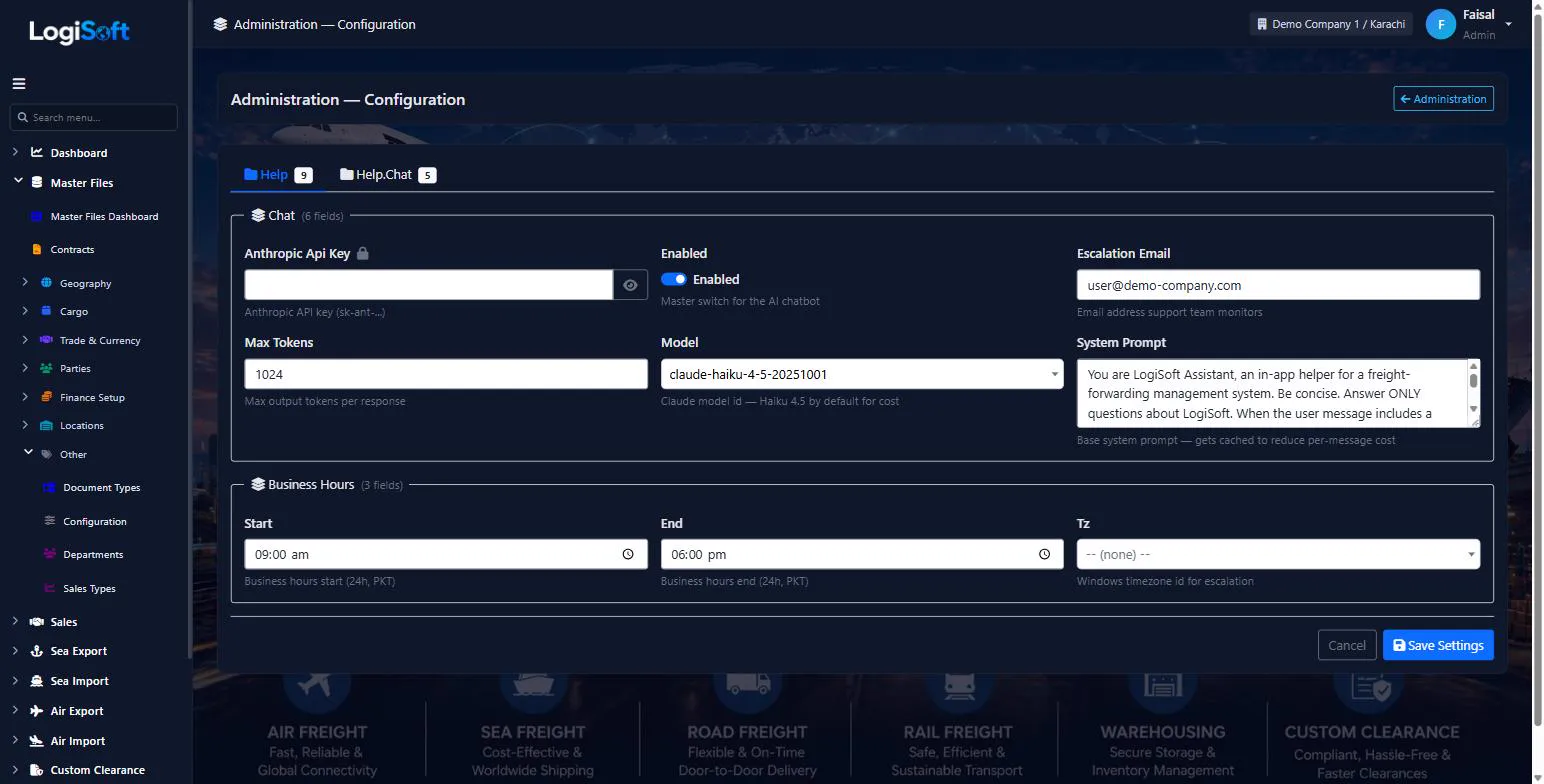Click the Sea Export anchor icon
The height and width of the screenshot is (784, 1544).
coord(37,651)
